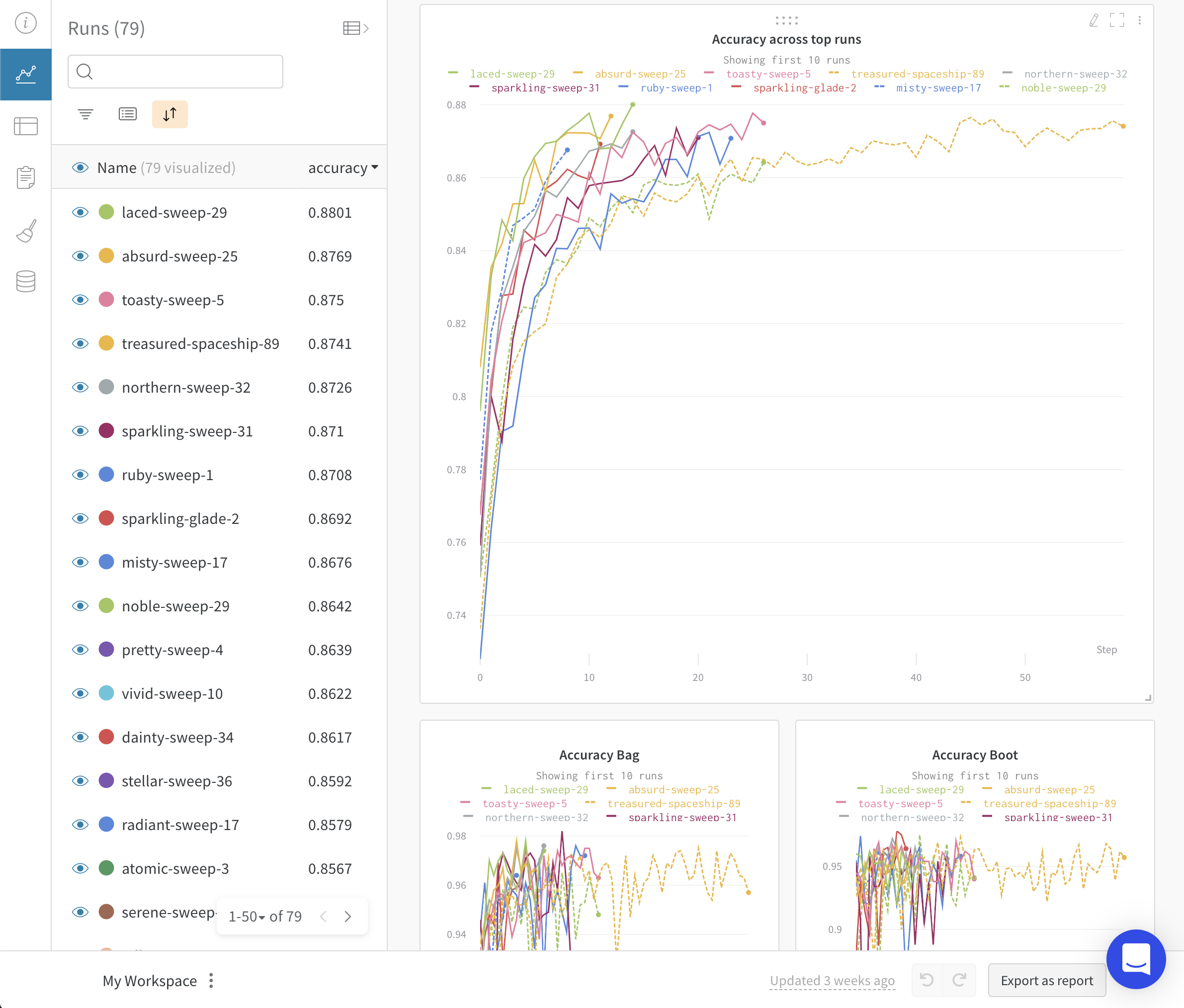The height and width of the screenshot is (1008, 1184).
Task: Open the project overview info icon
Action: (26, 23)
